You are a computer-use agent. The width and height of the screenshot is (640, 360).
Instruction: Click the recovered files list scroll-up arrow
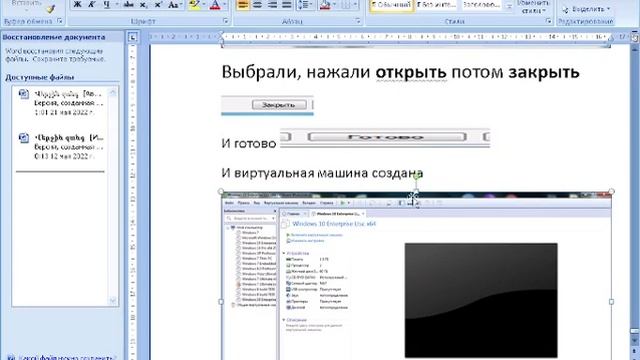pyautogui.click(x=113, y=93)
